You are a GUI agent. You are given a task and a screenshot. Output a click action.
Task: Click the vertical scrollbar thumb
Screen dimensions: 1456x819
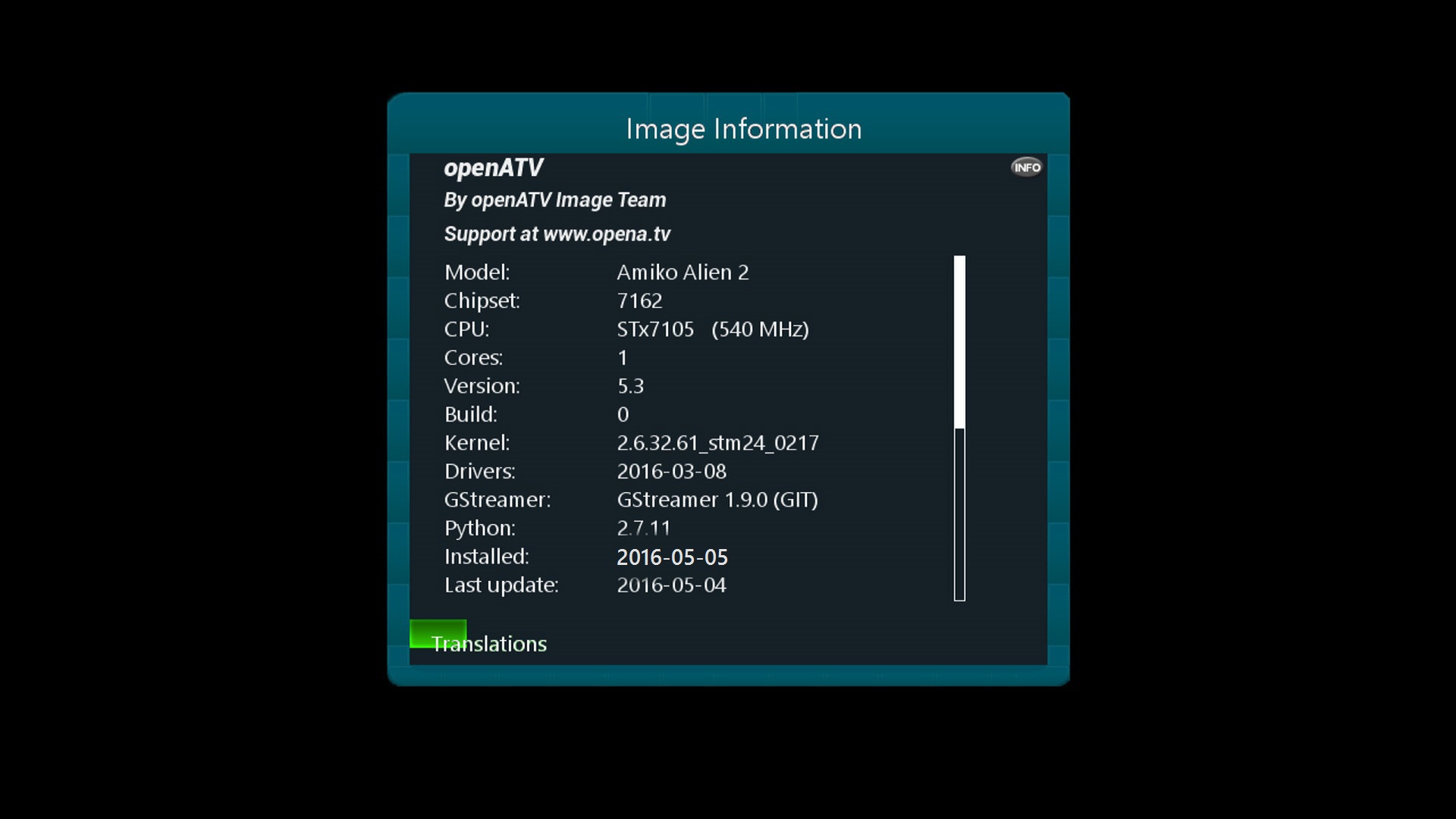click(959, 342)
